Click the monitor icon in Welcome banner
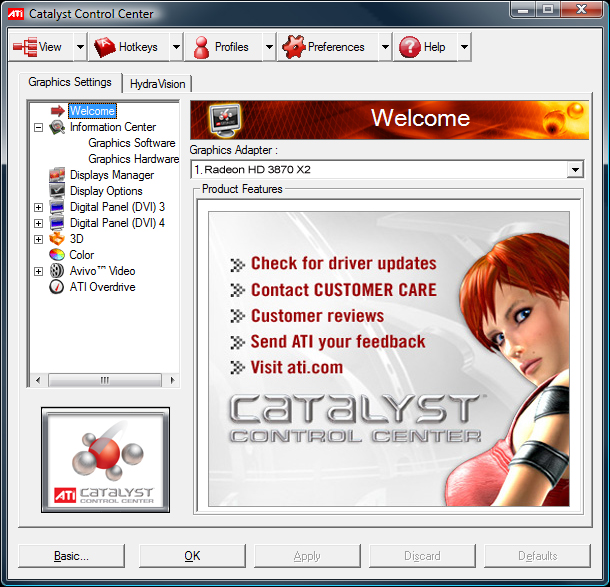610x587 pixels. (225, 120)
